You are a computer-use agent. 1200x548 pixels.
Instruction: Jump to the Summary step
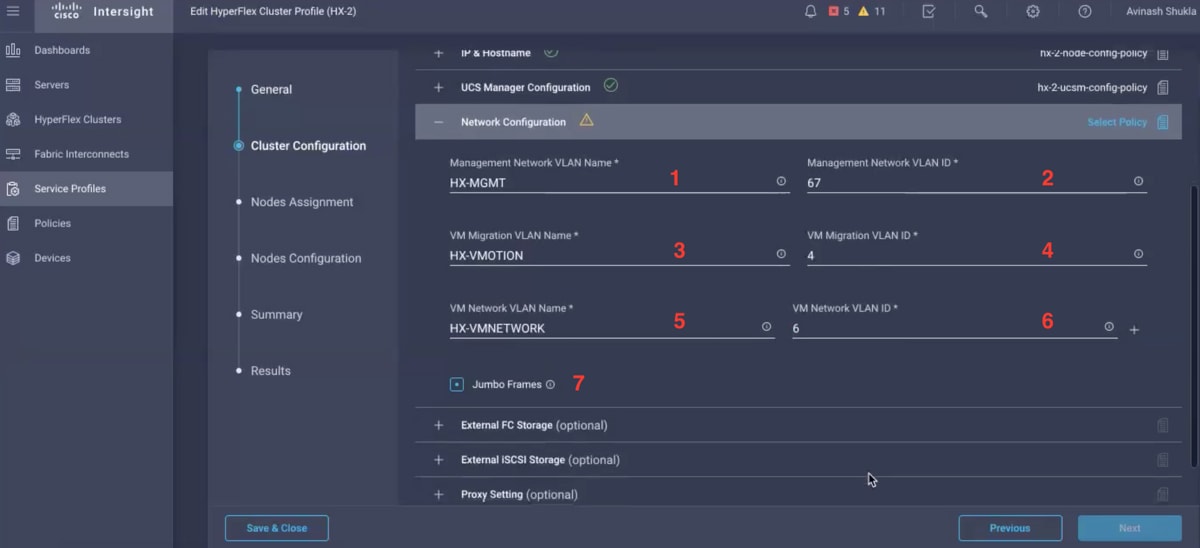click(x=276, y=314)
